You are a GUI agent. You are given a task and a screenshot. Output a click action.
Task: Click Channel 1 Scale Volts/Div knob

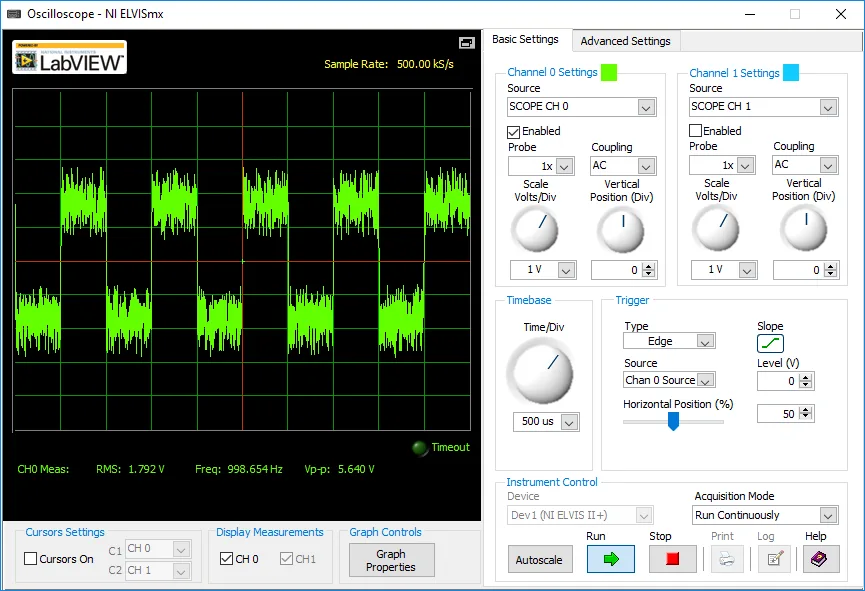coord(716,229)
